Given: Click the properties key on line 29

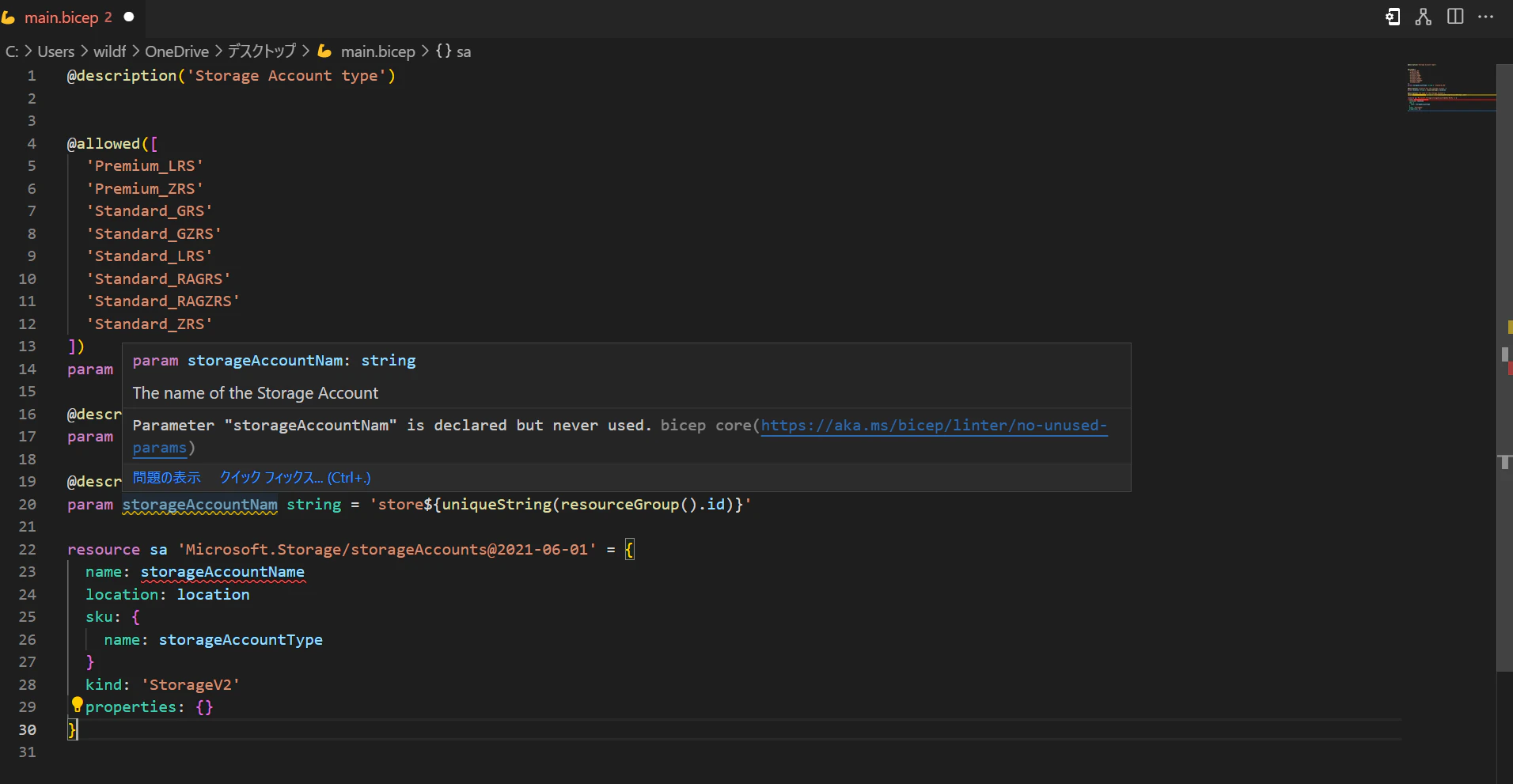Looking at the screenshot, I should [131, 707].
